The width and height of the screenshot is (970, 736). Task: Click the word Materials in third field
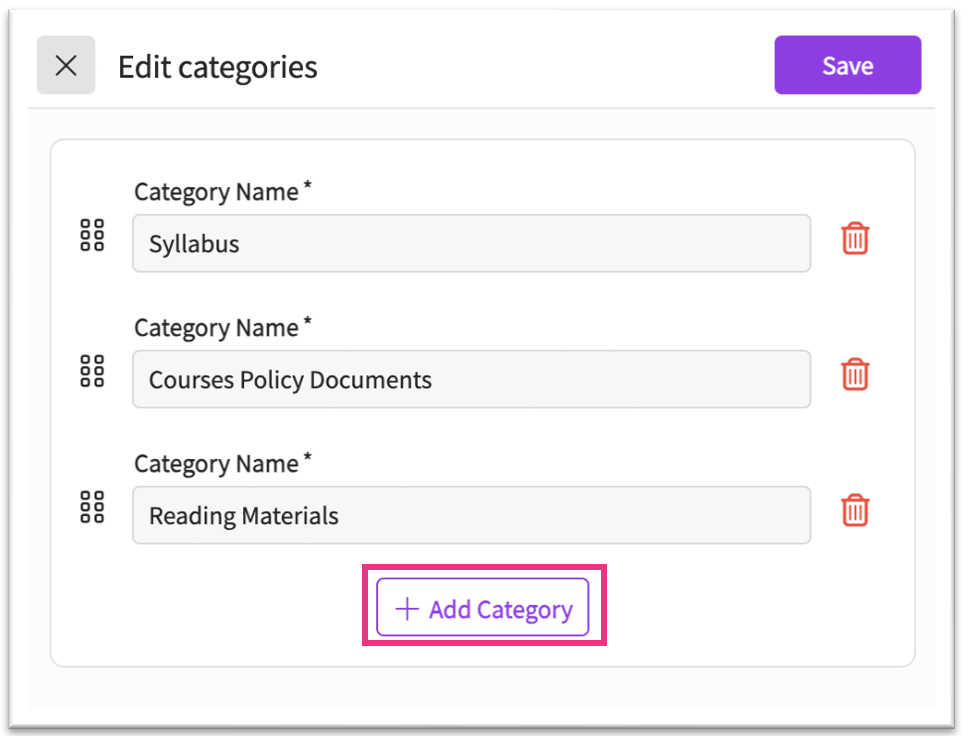click(292, 516)
